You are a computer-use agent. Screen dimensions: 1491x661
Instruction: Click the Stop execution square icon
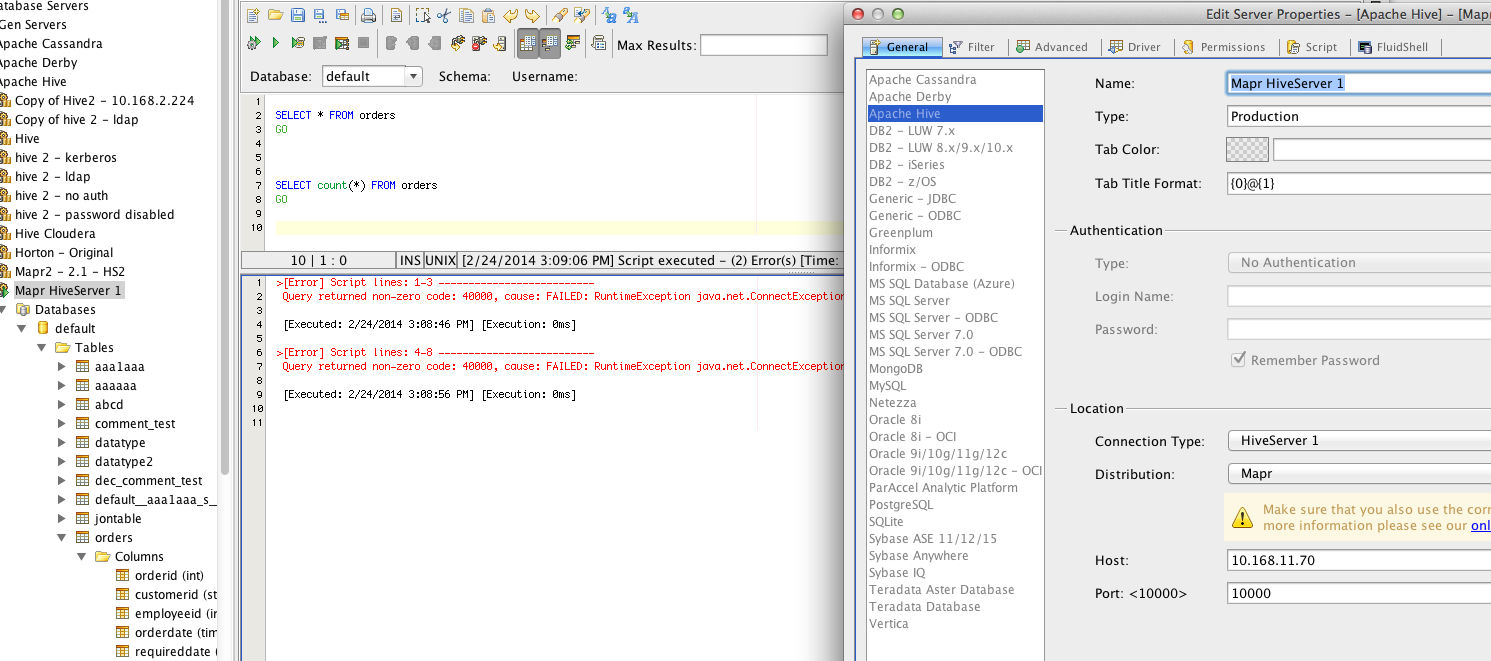point(364,43)
